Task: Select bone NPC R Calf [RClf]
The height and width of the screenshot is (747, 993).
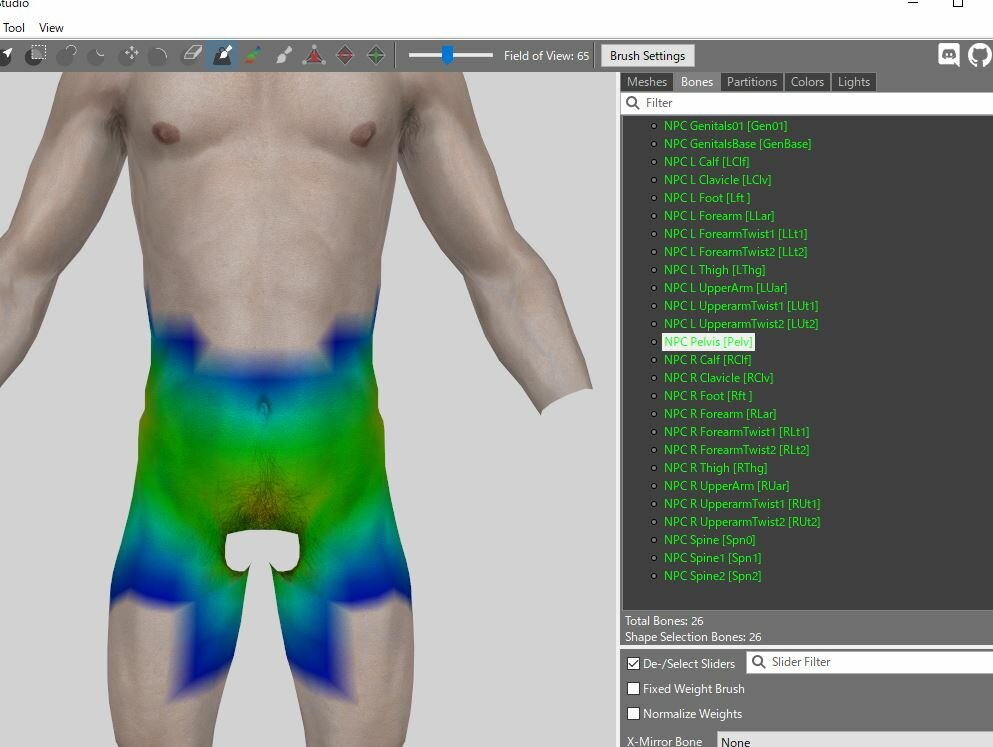Action: (707, 360)
